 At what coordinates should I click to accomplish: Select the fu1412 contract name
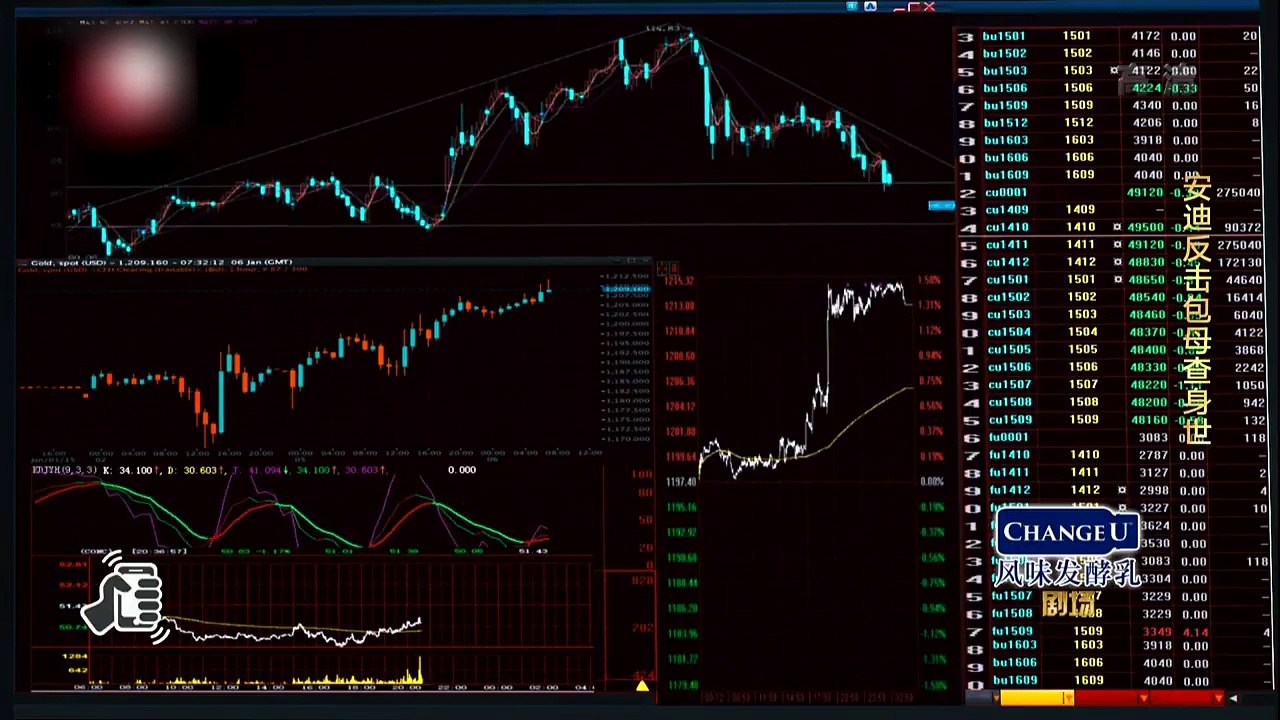(1009, 490)
